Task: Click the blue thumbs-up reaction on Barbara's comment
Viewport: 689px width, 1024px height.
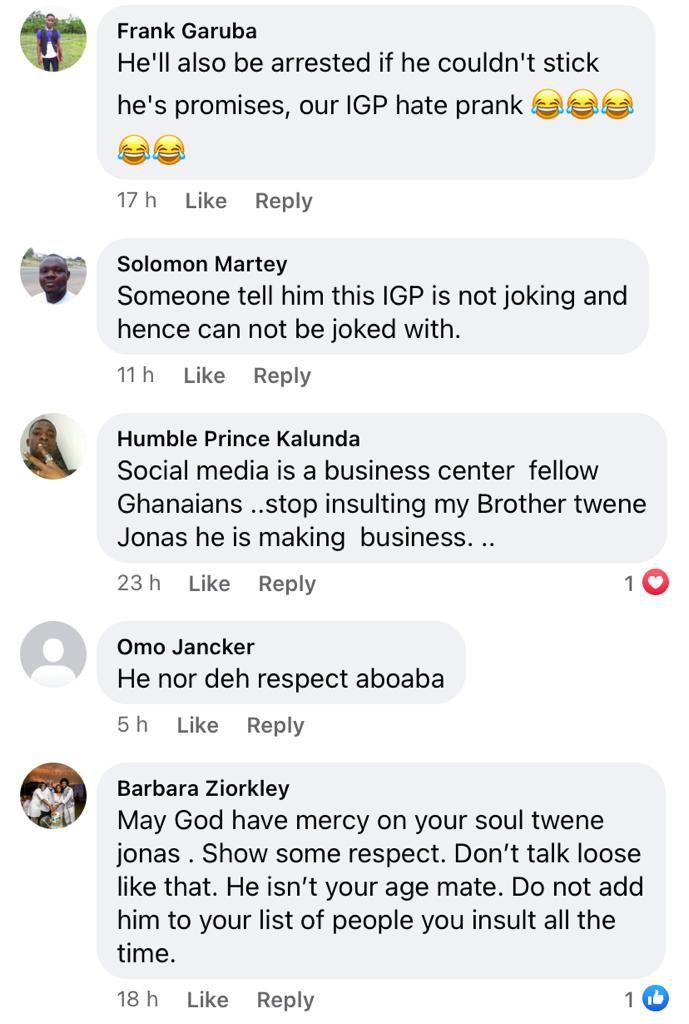Action: point(658,999)
